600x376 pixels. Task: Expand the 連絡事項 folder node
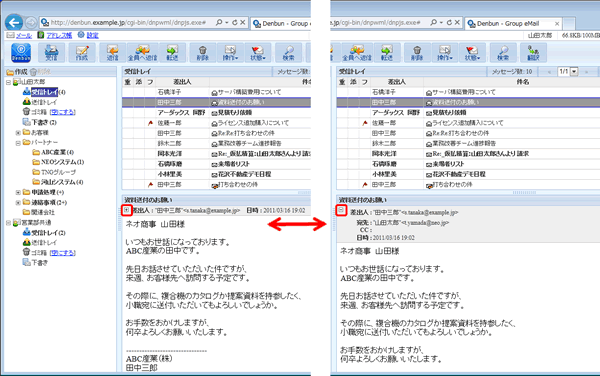click(18, 202)
